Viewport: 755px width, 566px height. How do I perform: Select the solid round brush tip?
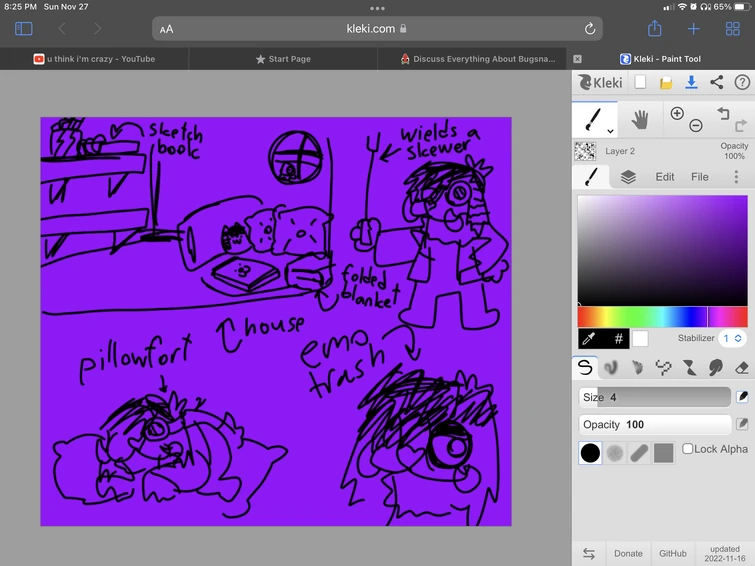point(590,453)
